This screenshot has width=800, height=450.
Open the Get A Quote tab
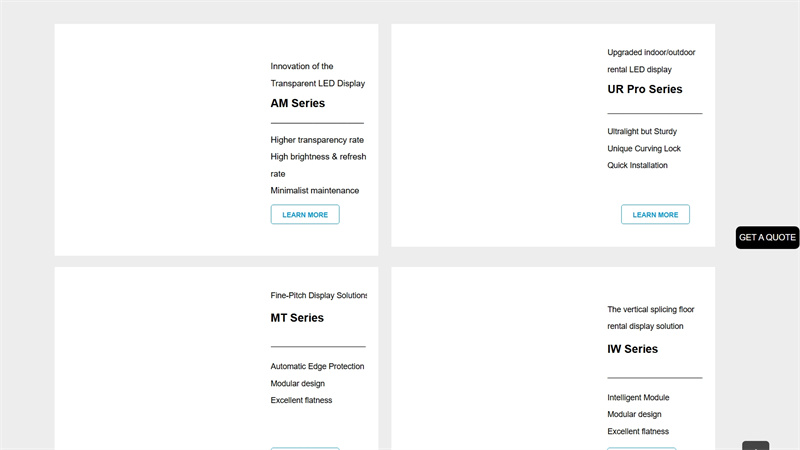click(x=767, y=237)
